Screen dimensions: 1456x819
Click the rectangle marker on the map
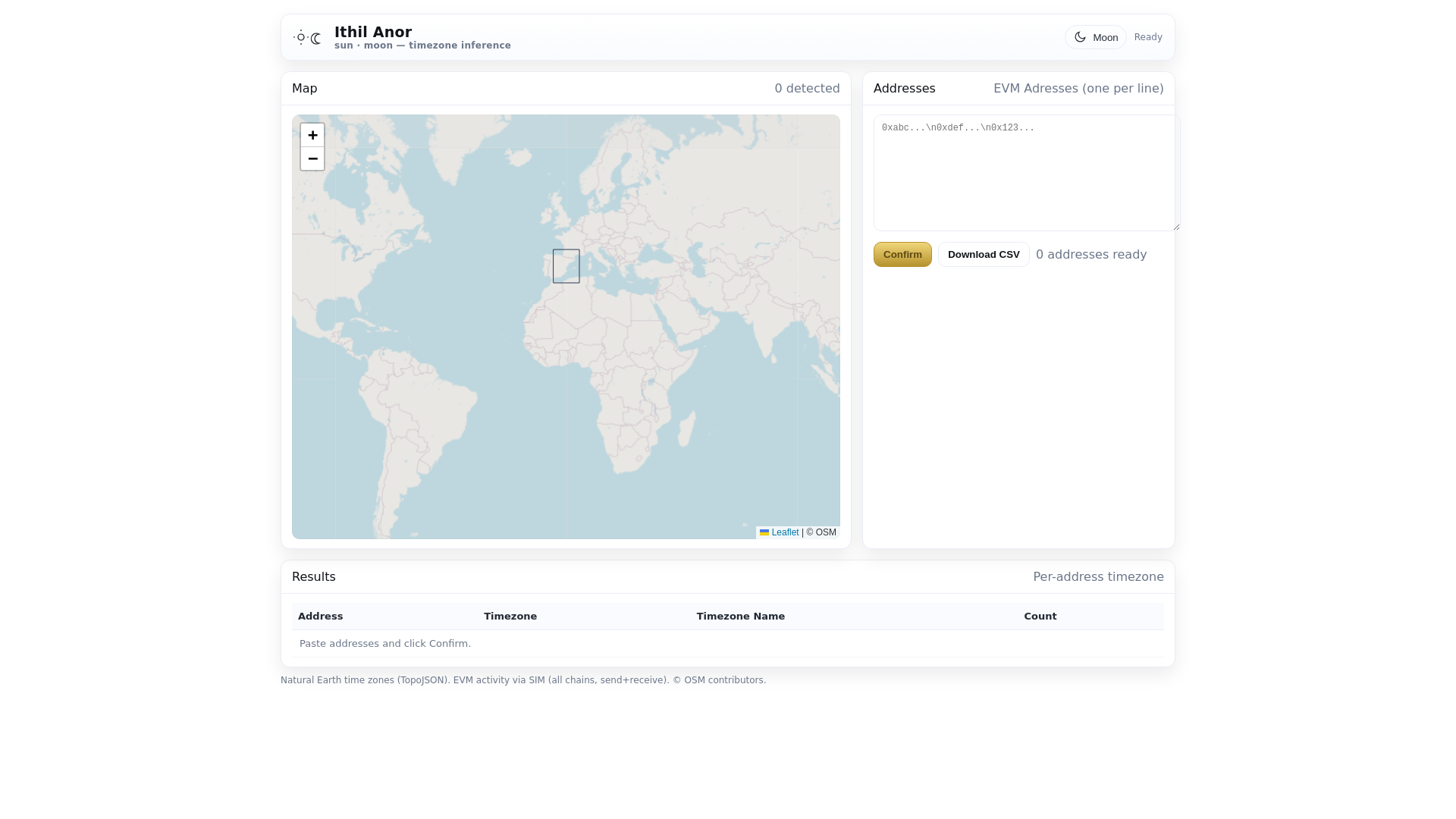(566, 266)
